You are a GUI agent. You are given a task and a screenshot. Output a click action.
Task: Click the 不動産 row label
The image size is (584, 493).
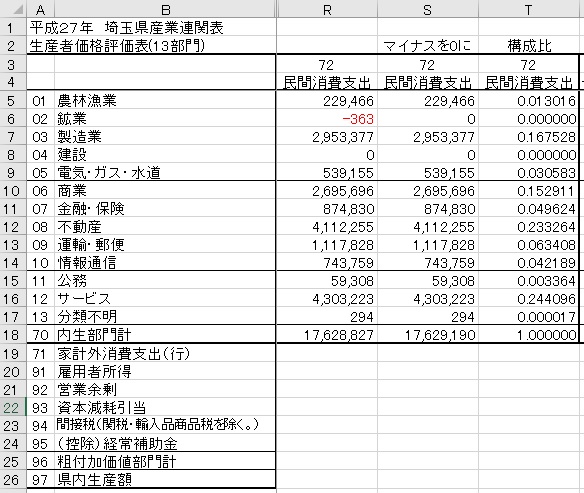[79, 227]
